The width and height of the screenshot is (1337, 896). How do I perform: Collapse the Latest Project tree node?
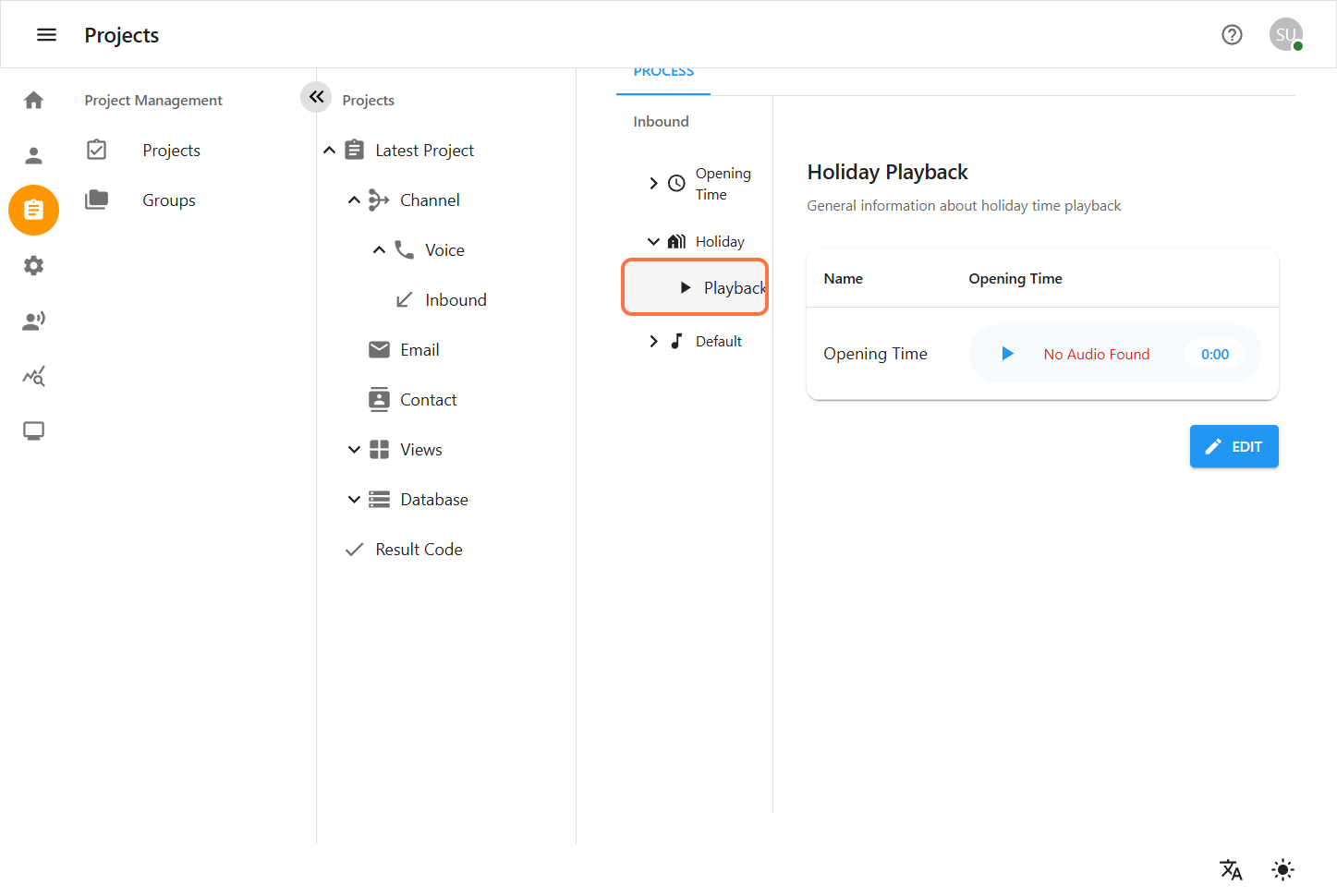pyautogui.click(x=330, y=151)
